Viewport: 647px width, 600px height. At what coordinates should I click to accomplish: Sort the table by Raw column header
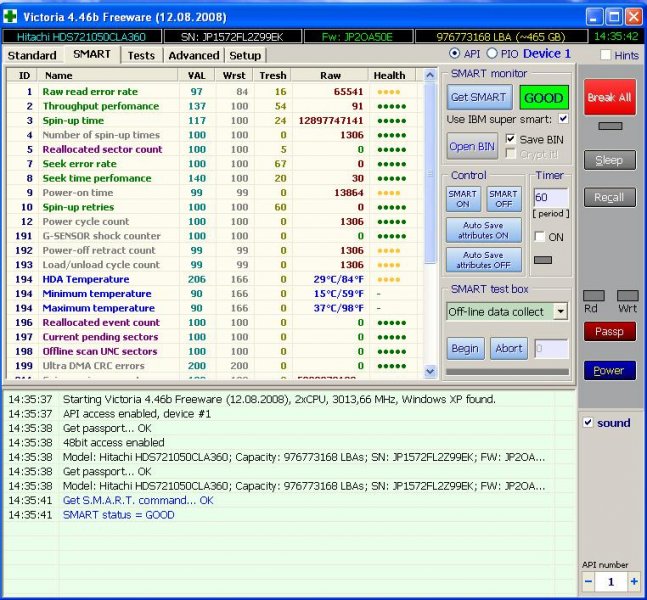coord(330,75)
